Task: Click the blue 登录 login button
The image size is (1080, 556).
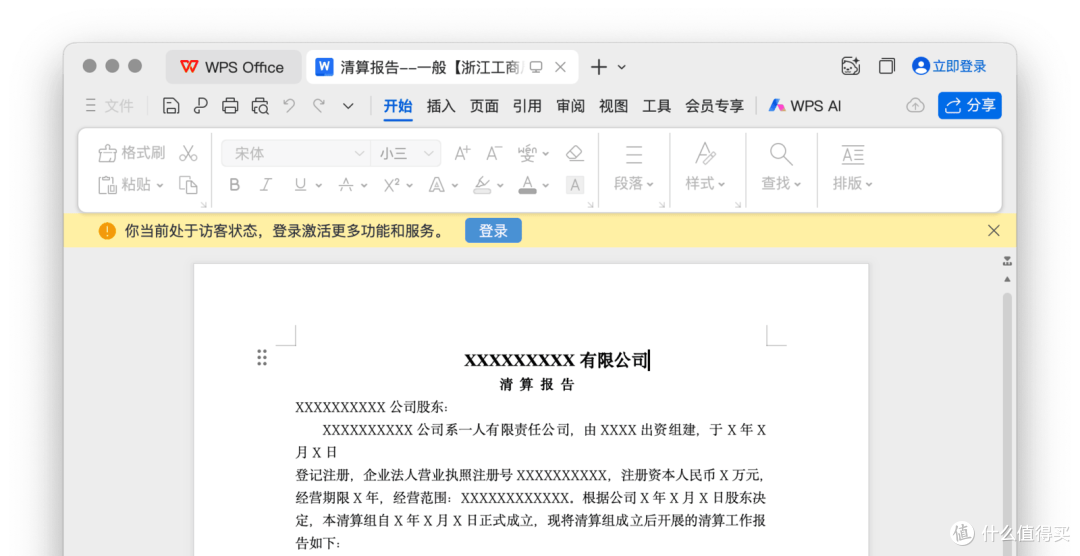Action: point(493,231)
